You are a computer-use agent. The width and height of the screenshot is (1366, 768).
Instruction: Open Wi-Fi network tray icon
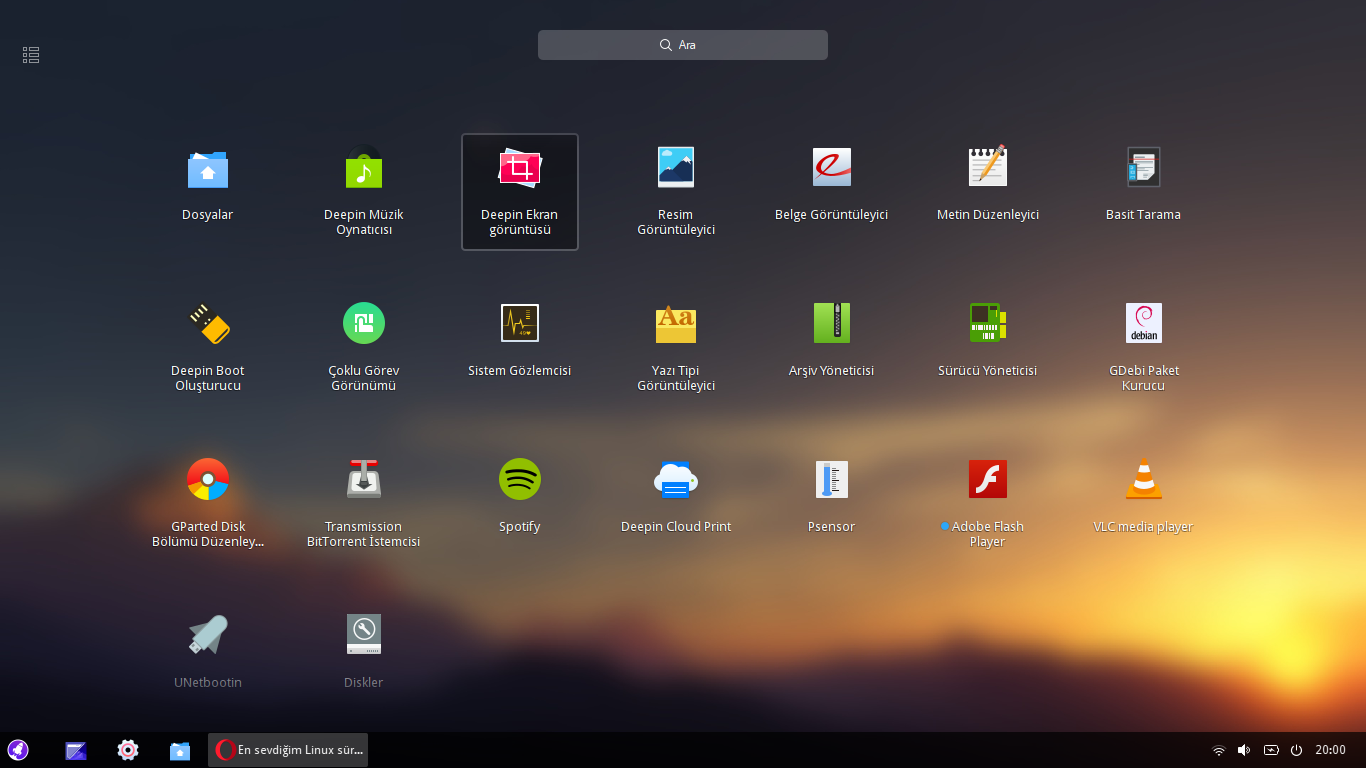point(1218,750)
